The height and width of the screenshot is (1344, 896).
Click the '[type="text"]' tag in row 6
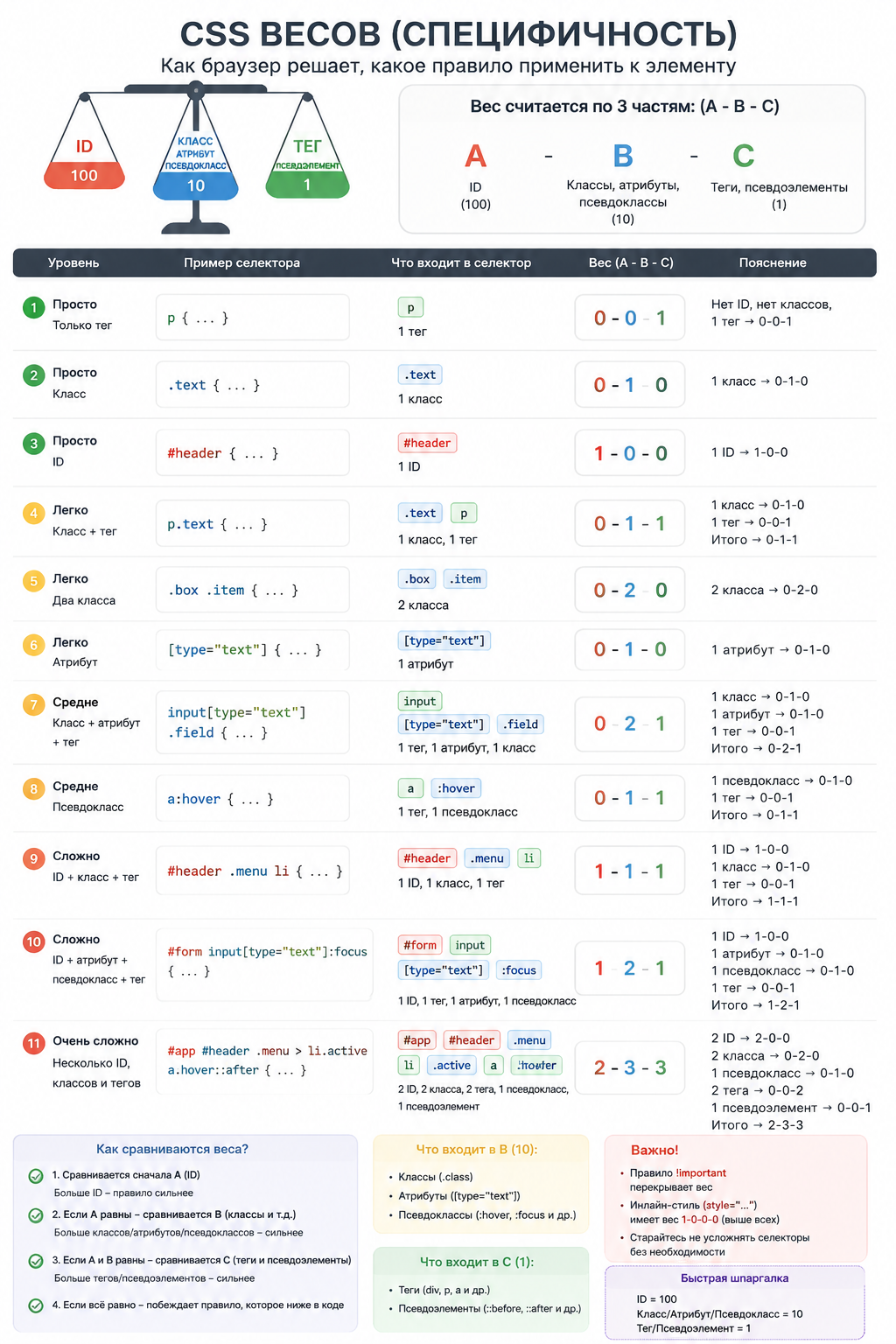pos(444,640)
